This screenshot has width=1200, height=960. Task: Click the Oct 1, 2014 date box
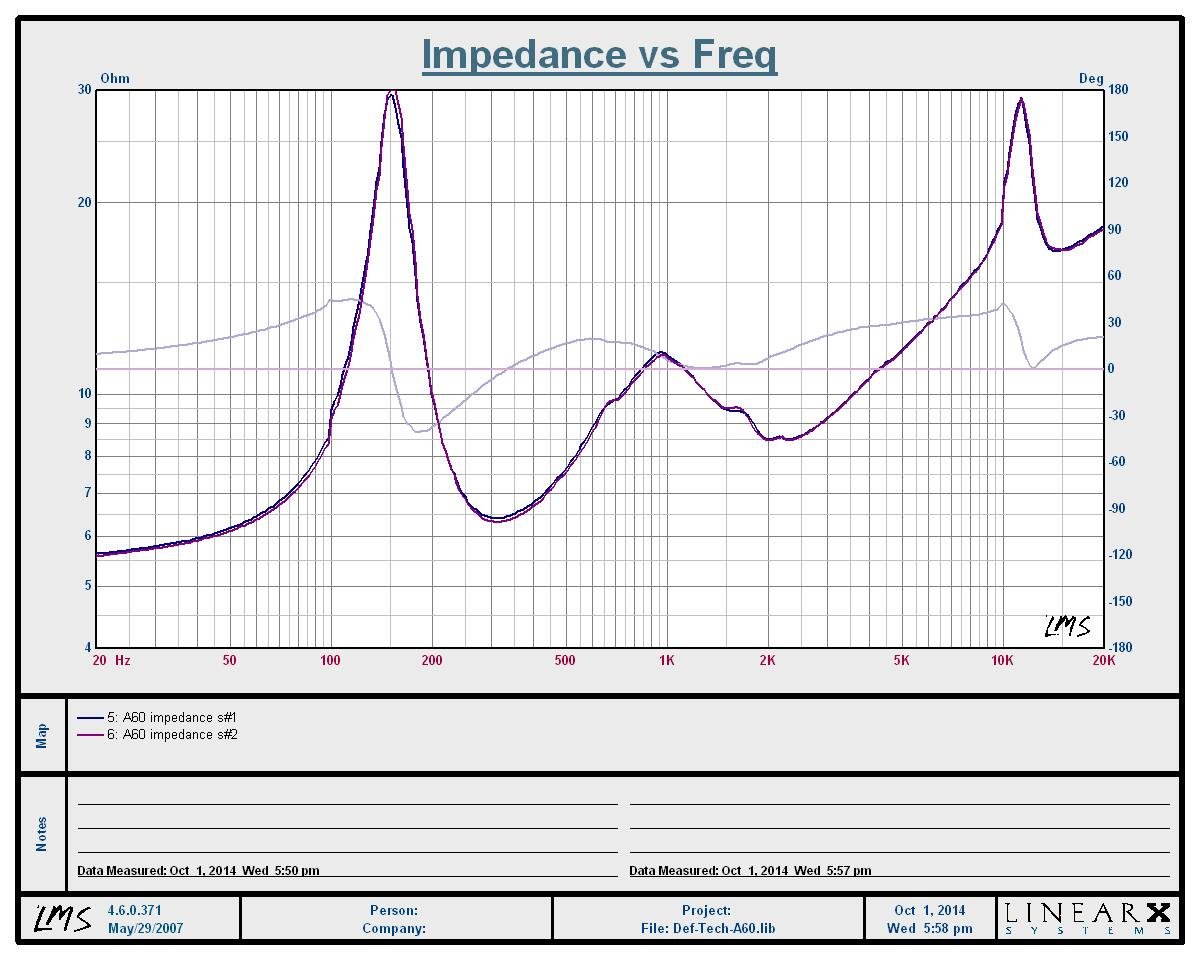pos(930,910)
